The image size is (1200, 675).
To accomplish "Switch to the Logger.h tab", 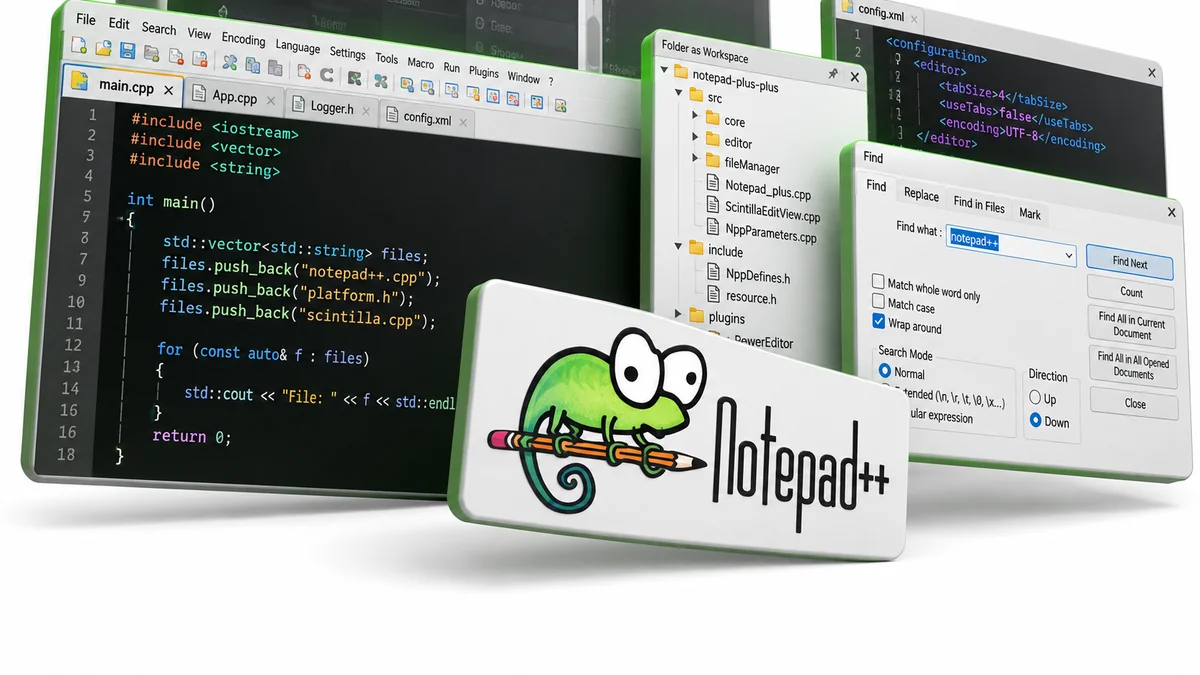I will (x=331, y=107).
